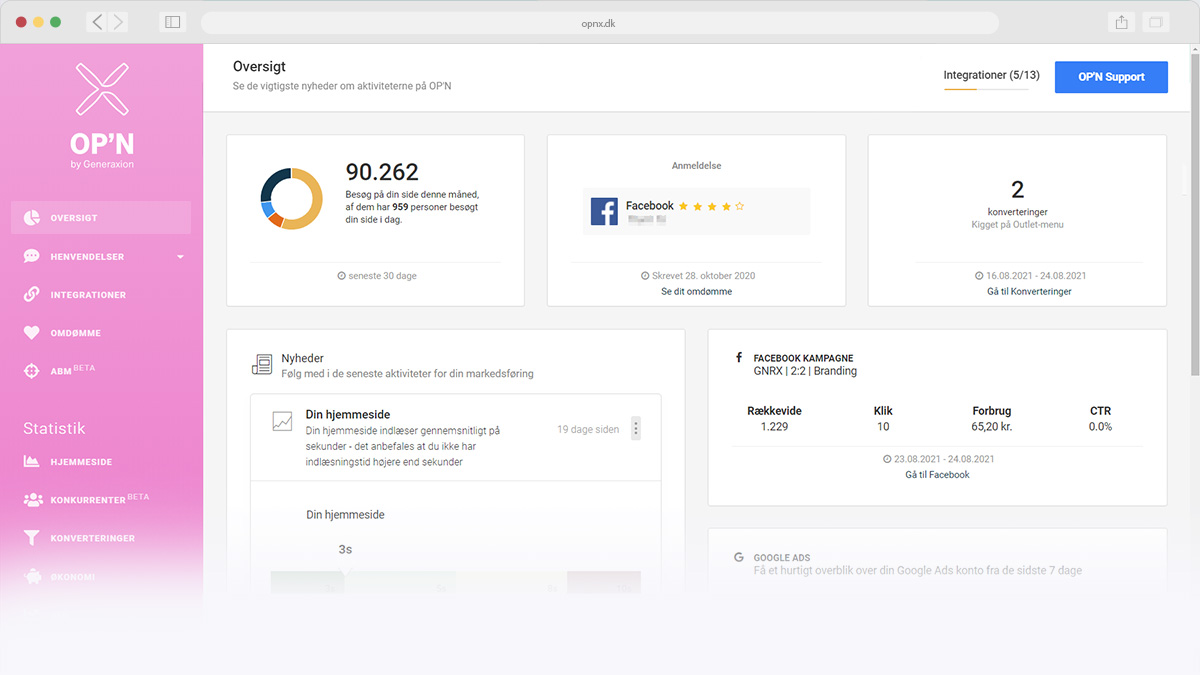The height and width of the screenshot is (675, 1200).
Task: Click the visitor donut chart
Action: click(x=291, y=198)
